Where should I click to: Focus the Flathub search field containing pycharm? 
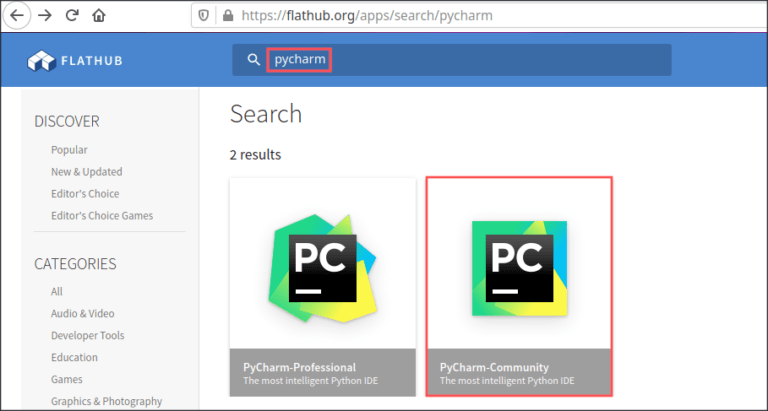[x=452, y=60]
